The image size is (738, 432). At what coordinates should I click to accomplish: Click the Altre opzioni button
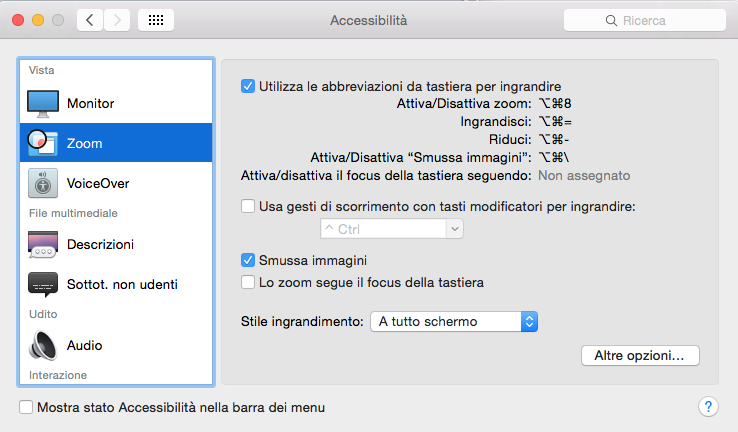click(639, 355)
